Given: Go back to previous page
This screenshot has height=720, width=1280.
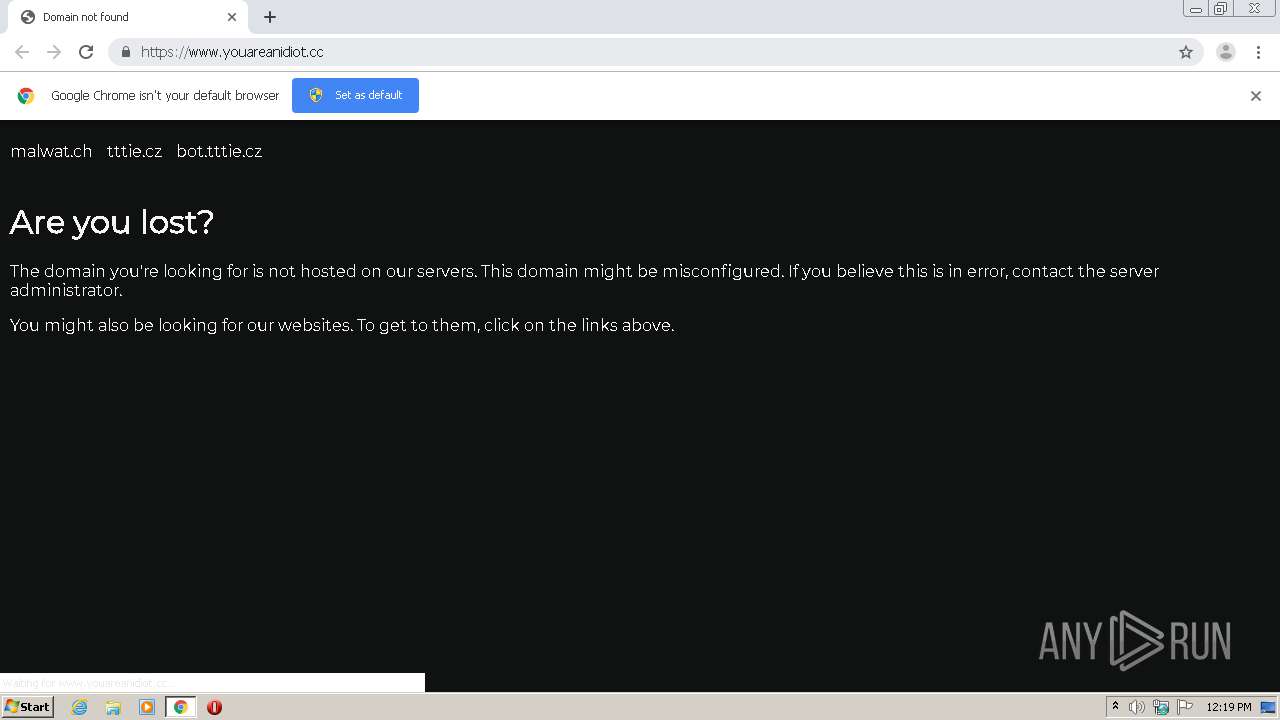Looking at the screenshot, I should click(x=22, y=52).
